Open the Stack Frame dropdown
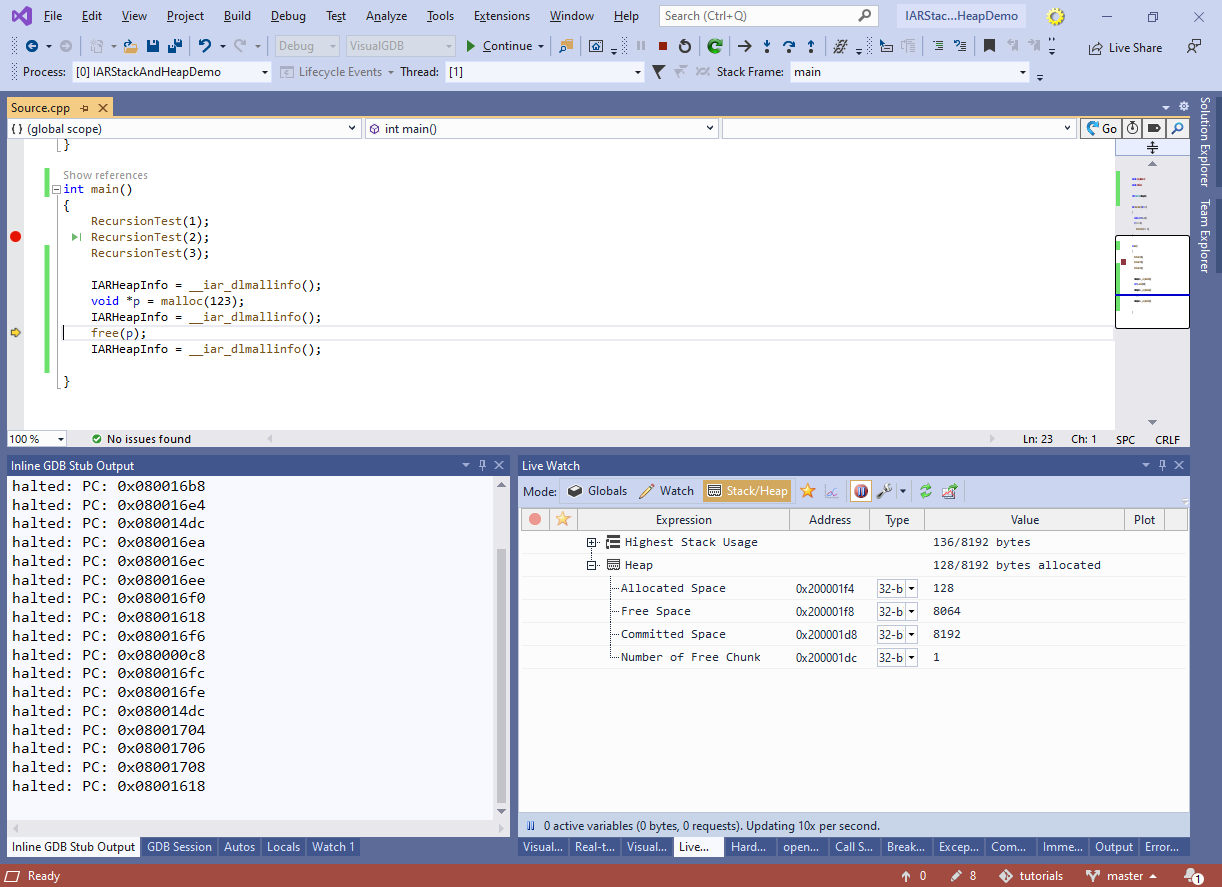This screenshot has height=887, width=1222. click(1022, 72)
